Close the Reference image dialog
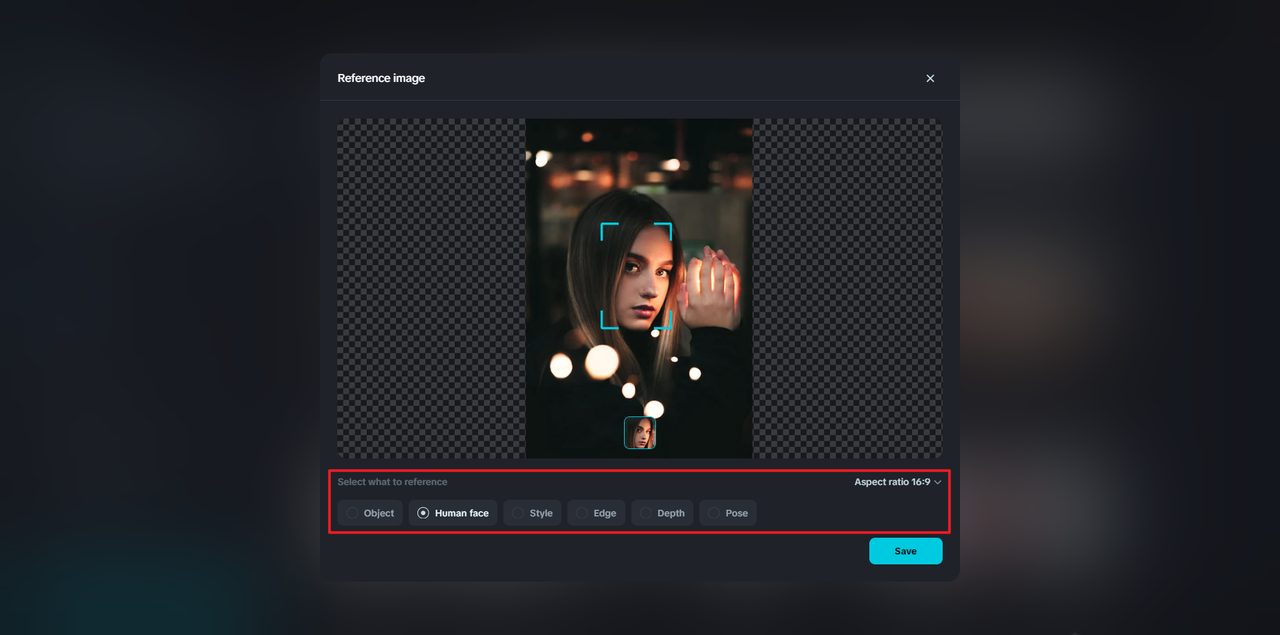Screen dimensions: 1280x635 (930, 78)
